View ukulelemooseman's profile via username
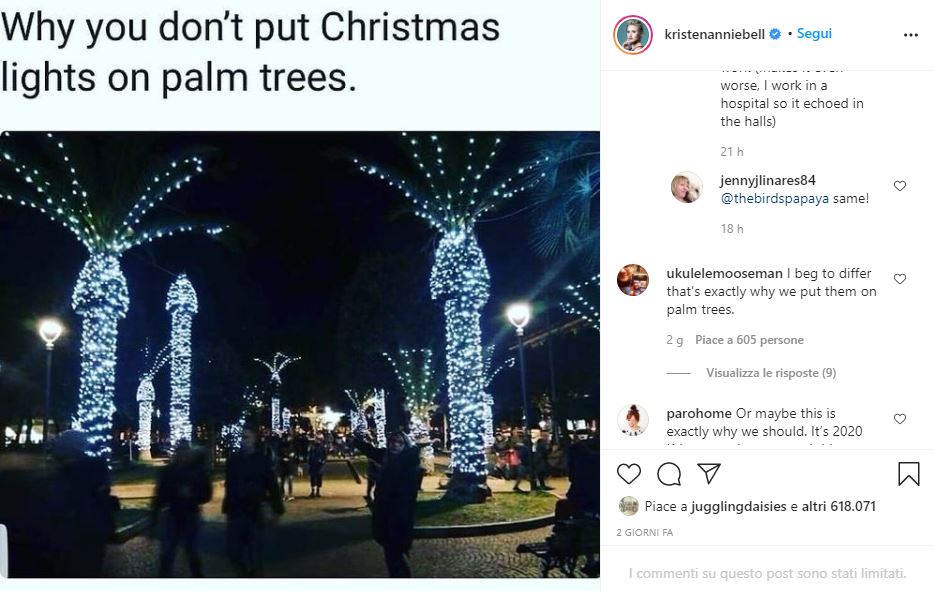 724,273
